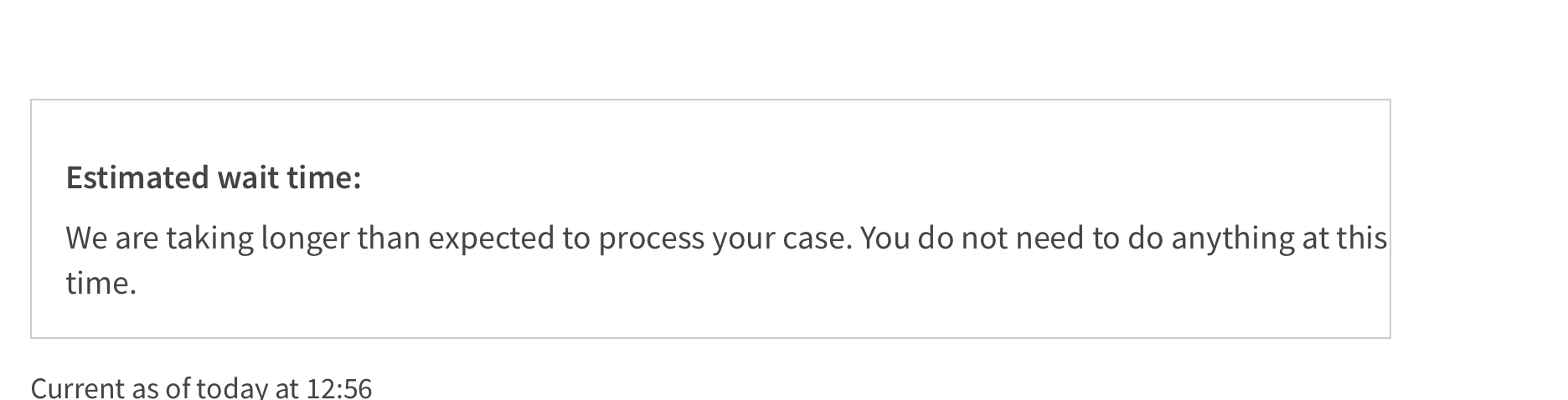Click the word 'longer' in the message
The width and height of the screenshot is (1568, 400).
(x=305, y=238)
